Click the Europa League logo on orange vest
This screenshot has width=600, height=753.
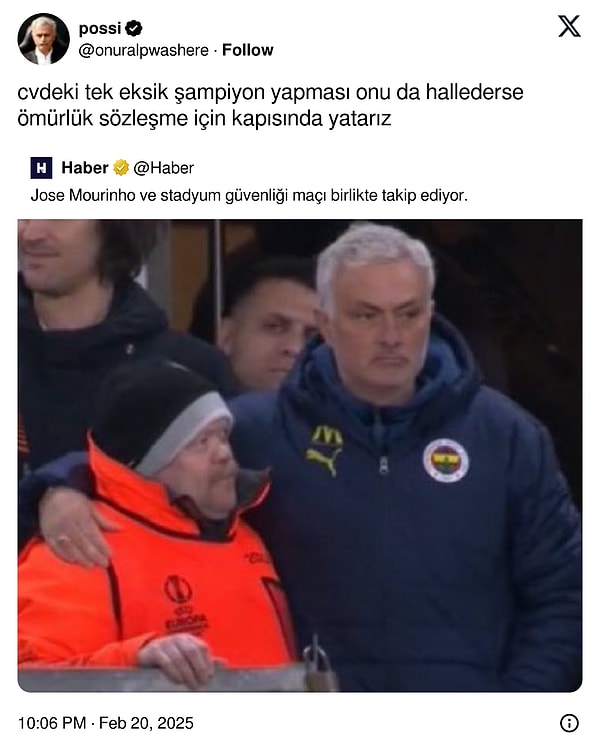click(182, 604)
